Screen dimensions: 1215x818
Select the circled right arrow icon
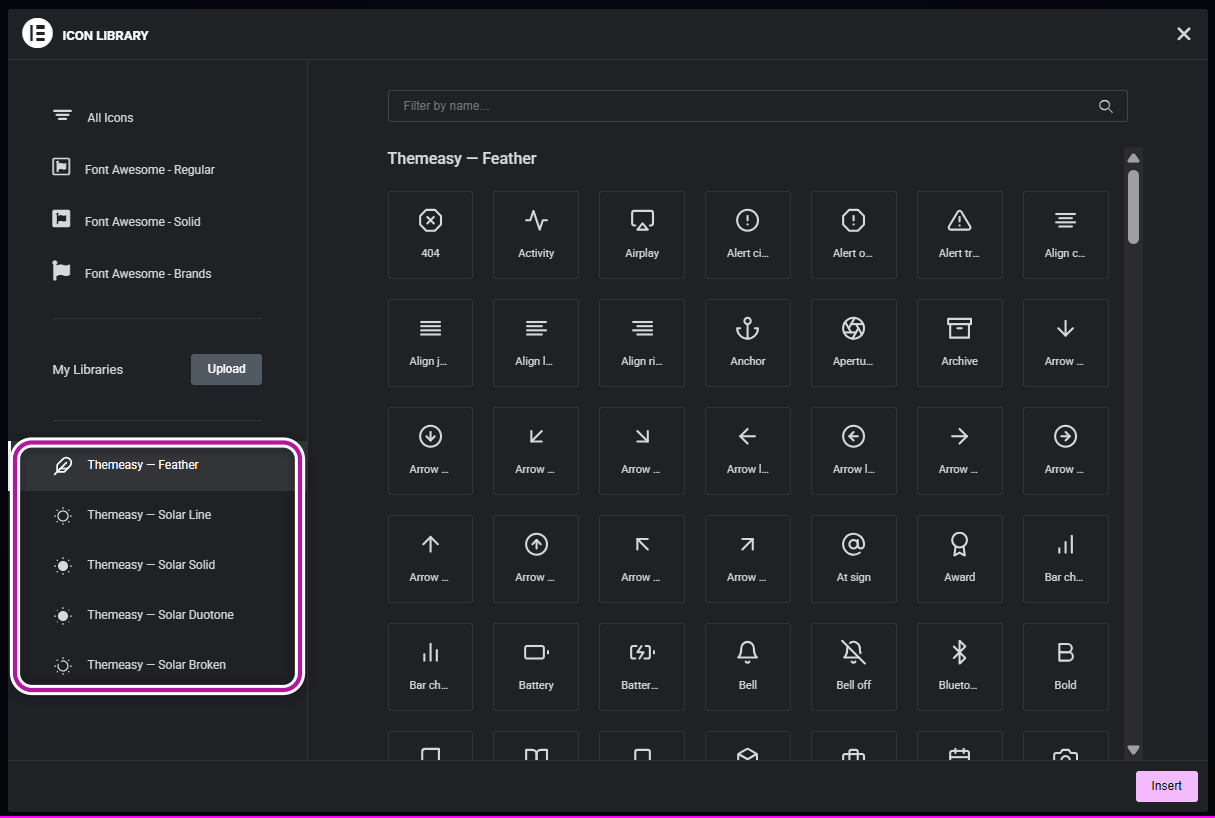tap(1066, 451)
